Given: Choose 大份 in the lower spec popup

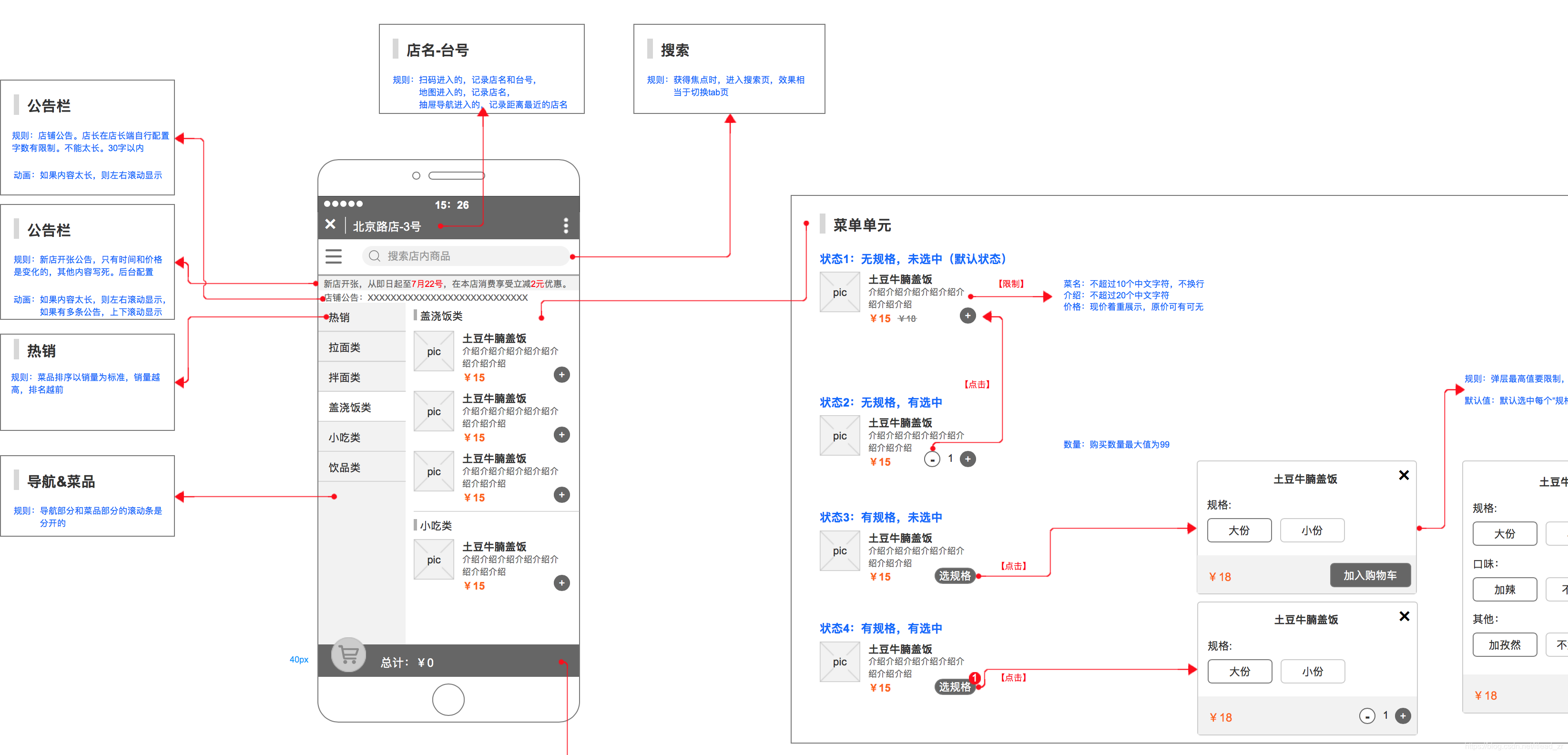Looking at the screenshot, I should click(1240, 672).
